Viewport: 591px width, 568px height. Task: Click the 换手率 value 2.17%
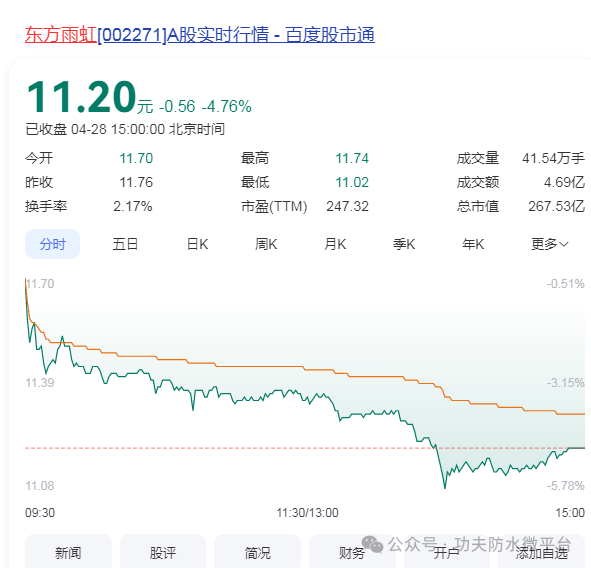[x=133, y=207]
